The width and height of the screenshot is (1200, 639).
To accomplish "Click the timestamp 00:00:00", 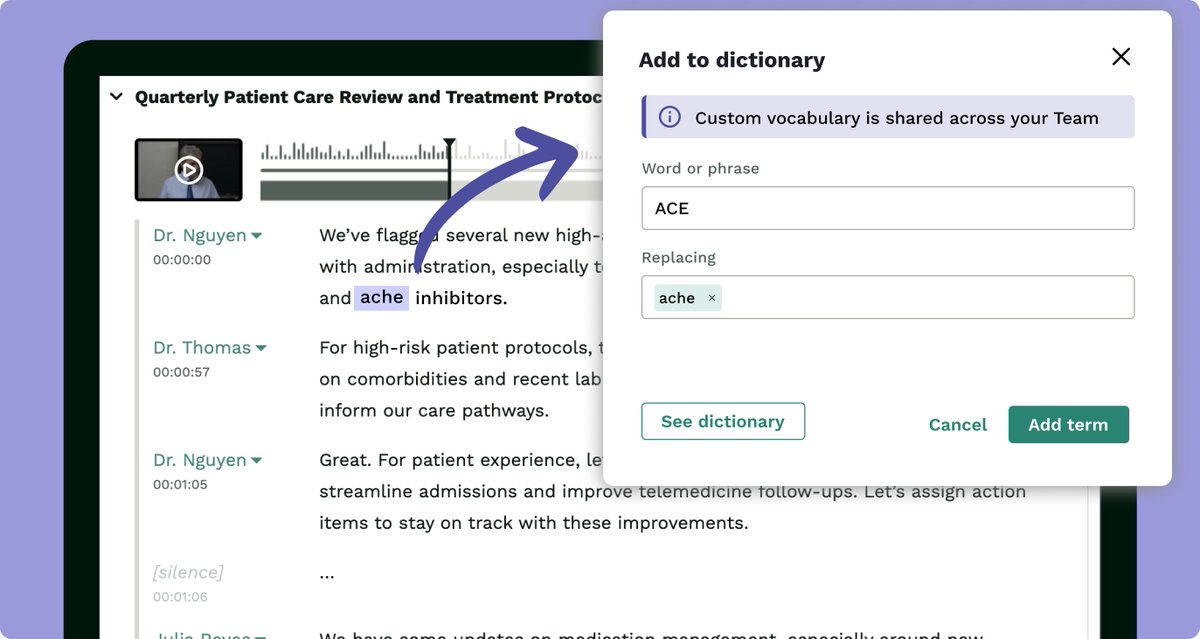I will pos(182,260).
